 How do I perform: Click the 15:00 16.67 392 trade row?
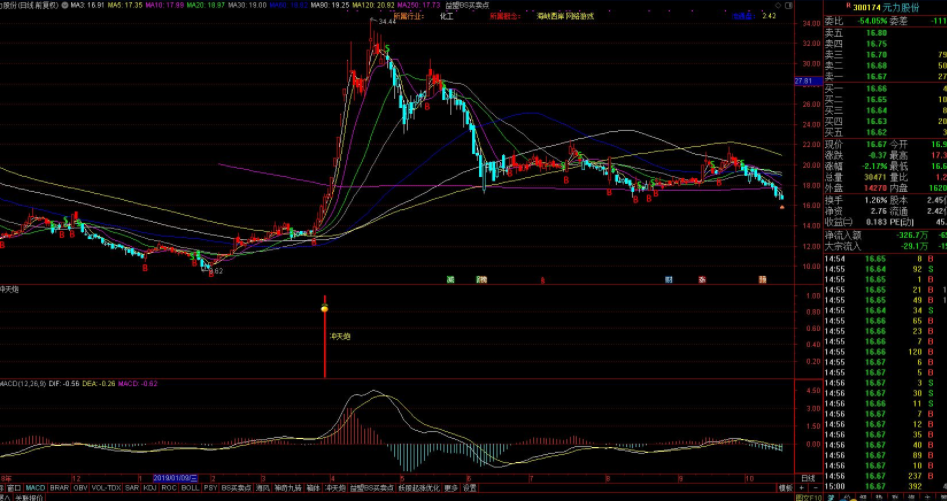coord(885,487)
